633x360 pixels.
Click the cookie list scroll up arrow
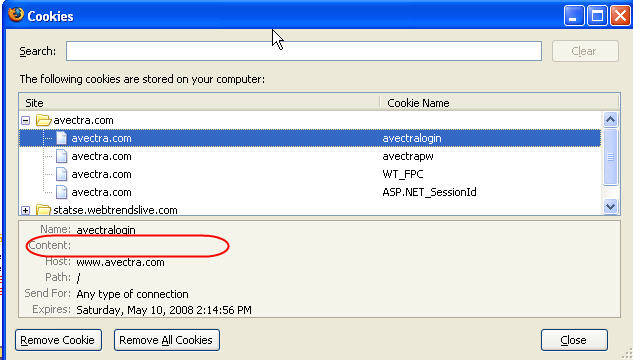610,120
